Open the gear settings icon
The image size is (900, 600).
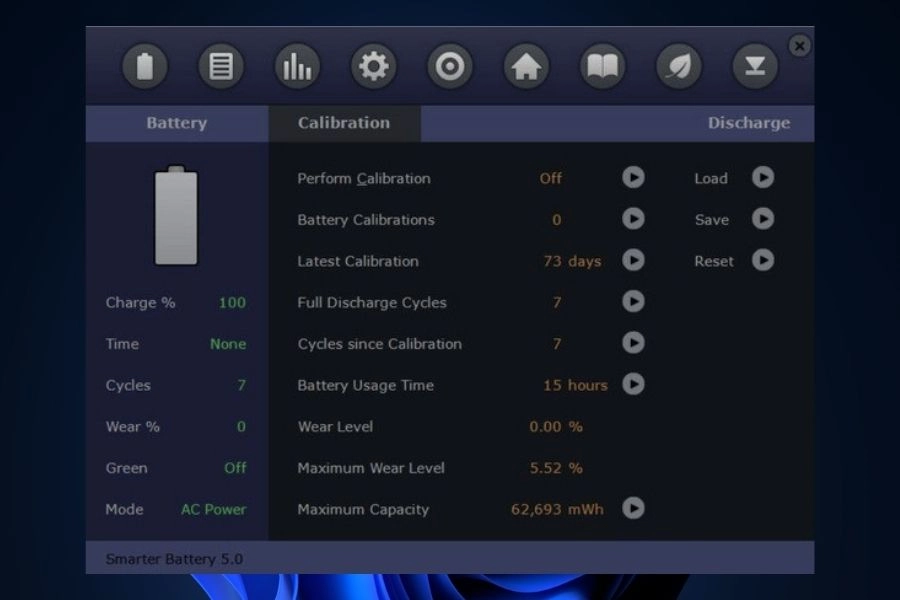[x=374, y=66]
